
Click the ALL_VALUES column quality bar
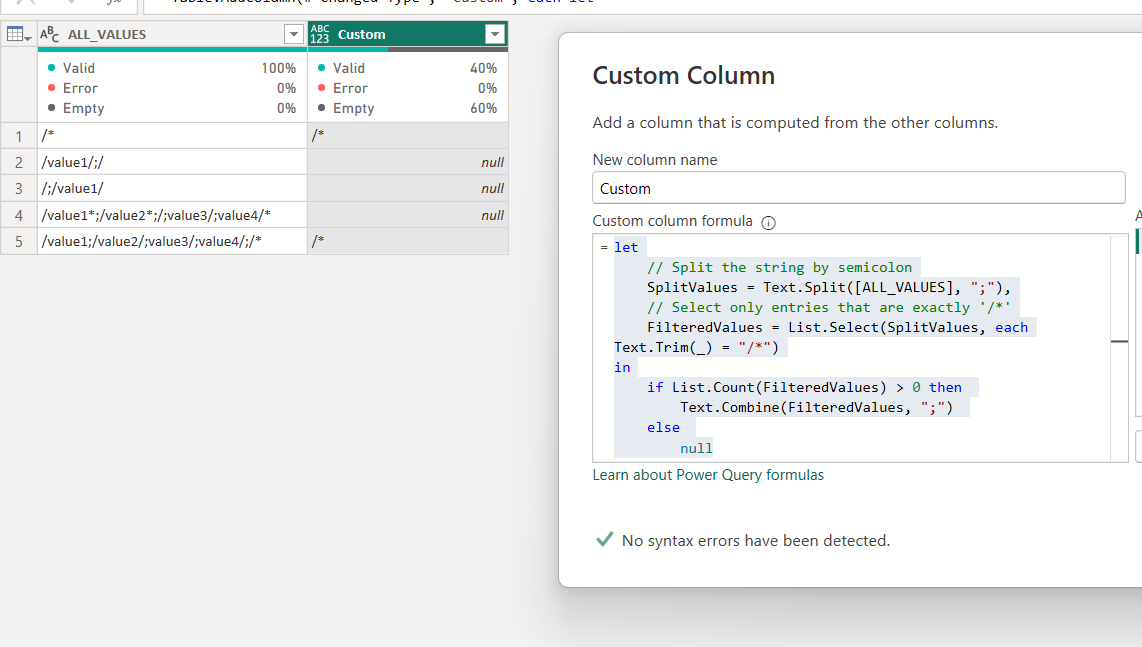click(x=173, y=50)
